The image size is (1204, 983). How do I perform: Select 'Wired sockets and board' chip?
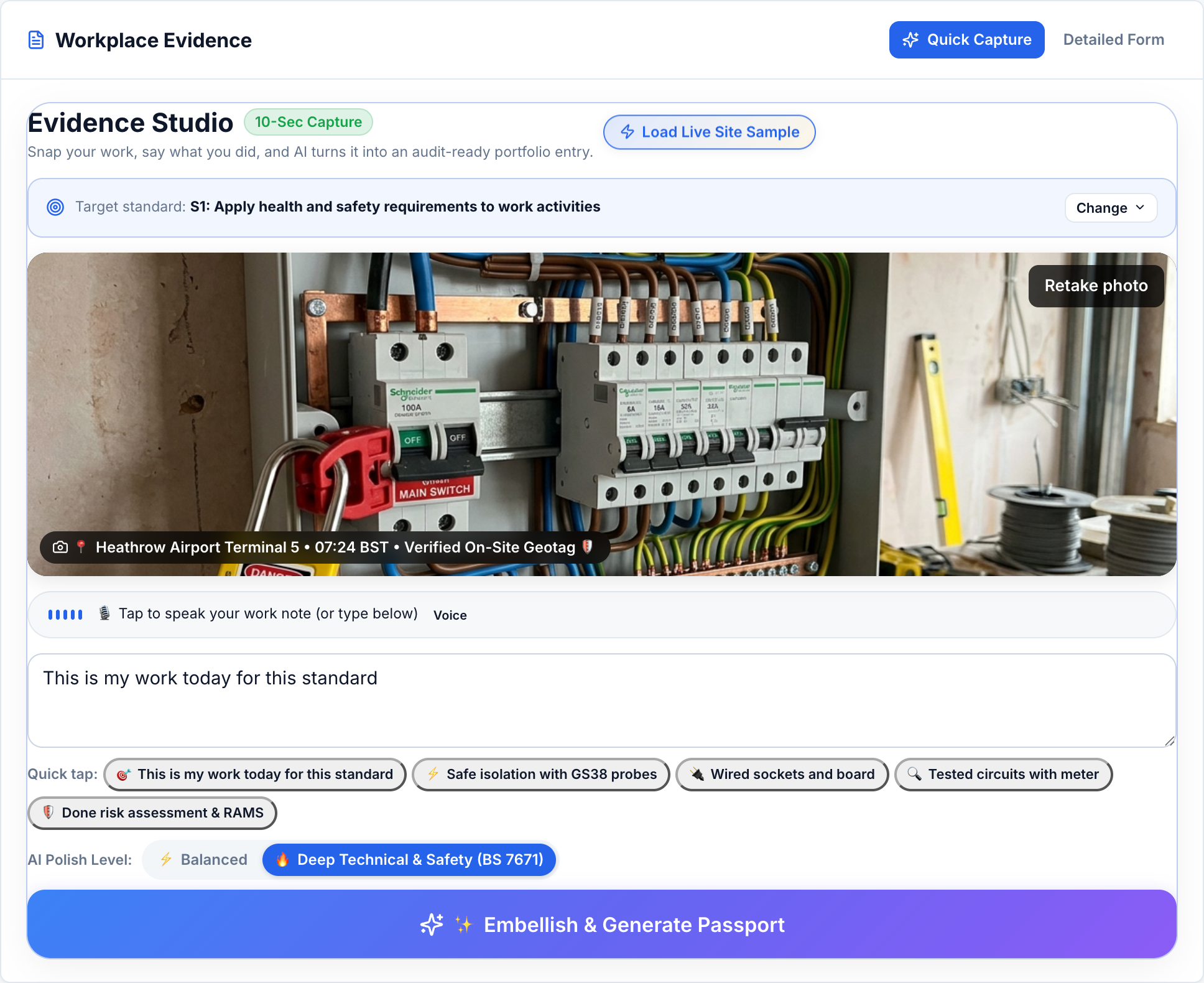782,775
